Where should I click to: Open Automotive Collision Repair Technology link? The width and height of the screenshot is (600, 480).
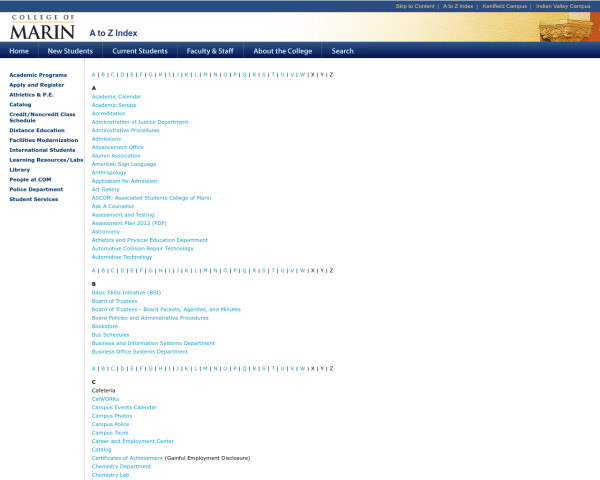click(x=143, y=248)
